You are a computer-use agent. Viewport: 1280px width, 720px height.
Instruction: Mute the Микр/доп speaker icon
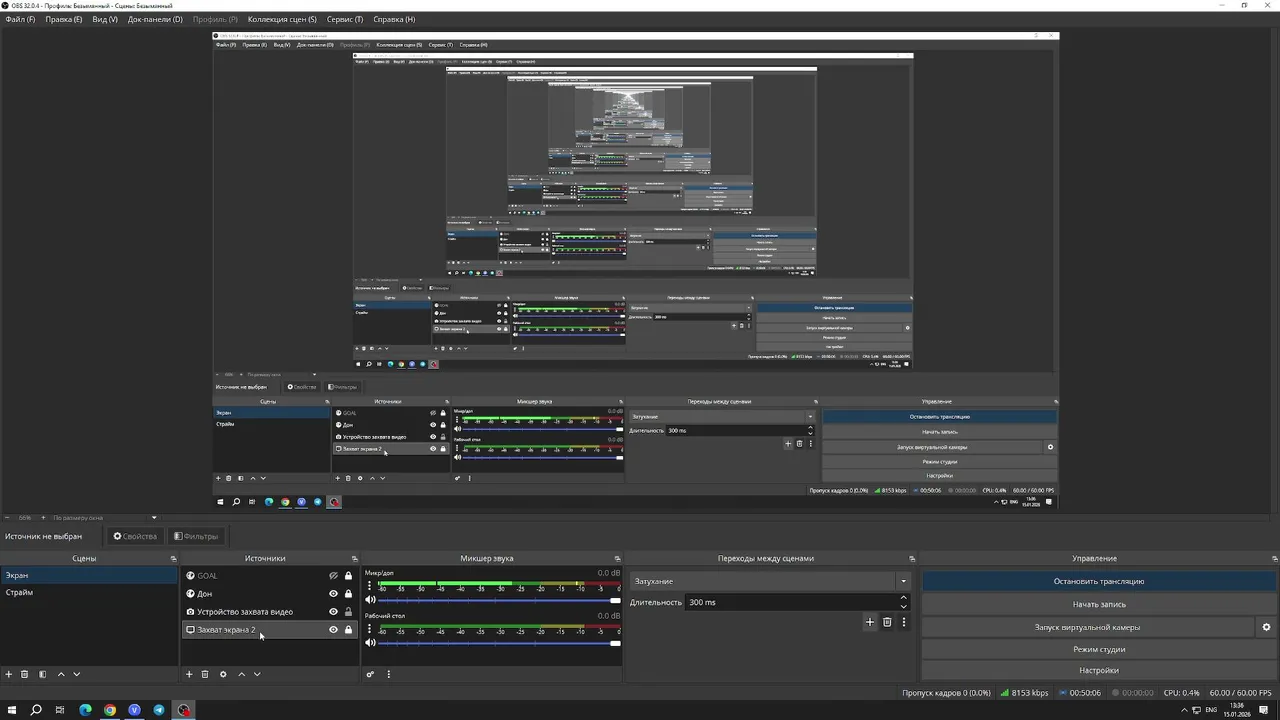tap(370, 600)
